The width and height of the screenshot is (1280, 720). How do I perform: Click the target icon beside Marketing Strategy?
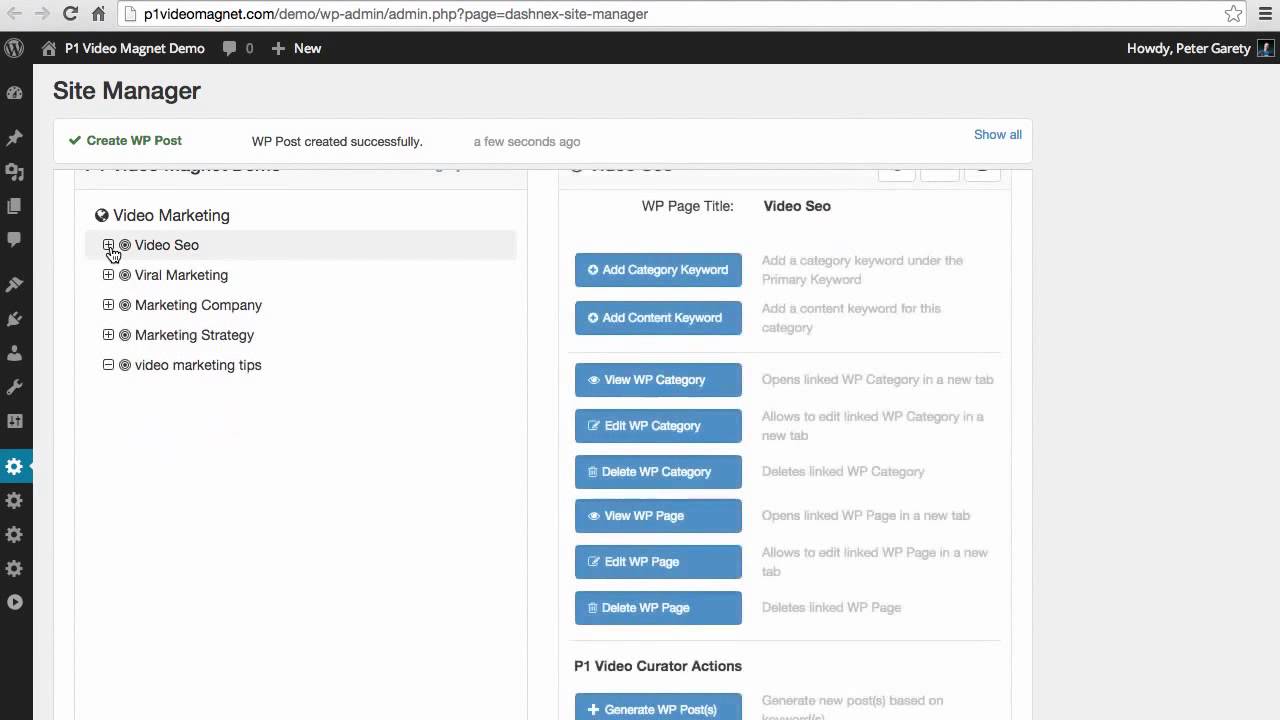(x=125, y=335)
